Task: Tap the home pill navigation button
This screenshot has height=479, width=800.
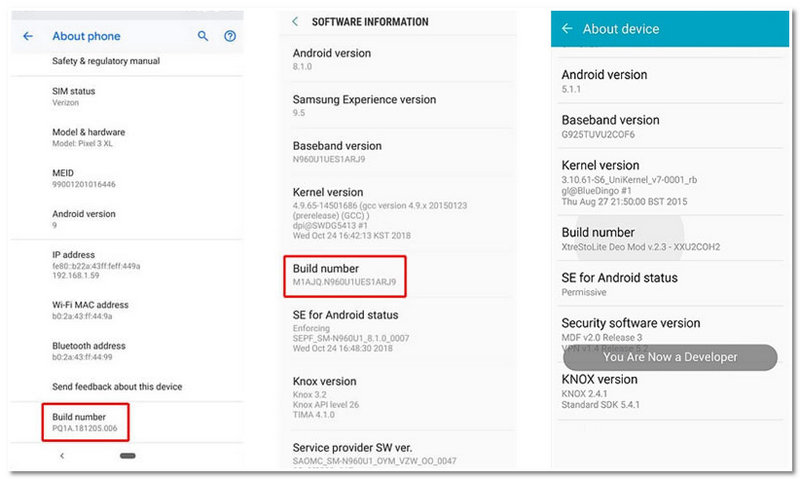Action: (x=128, y=455)
